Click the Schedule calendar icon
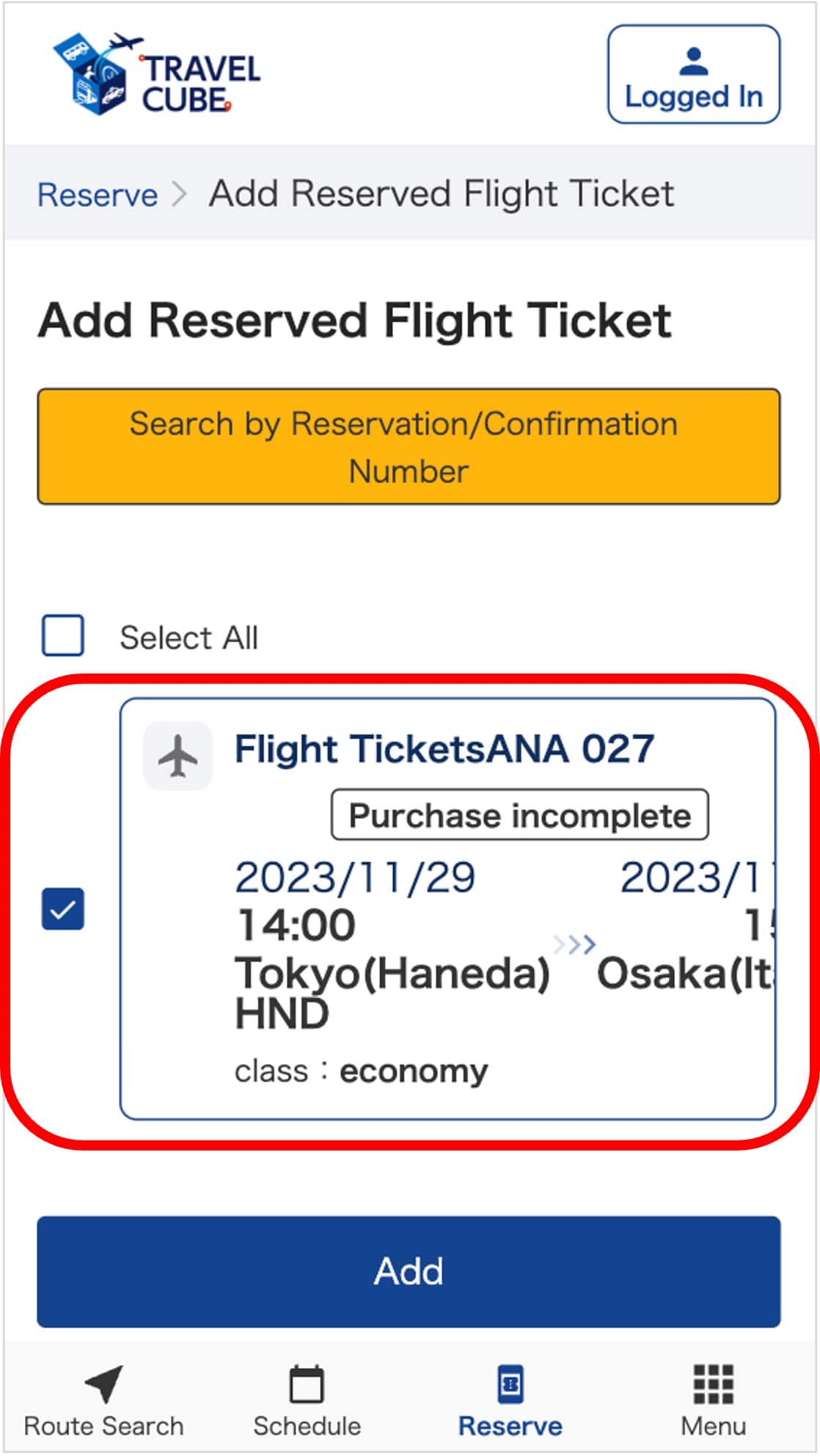Screen dimensions: 820x1456 pos(307,1385)
